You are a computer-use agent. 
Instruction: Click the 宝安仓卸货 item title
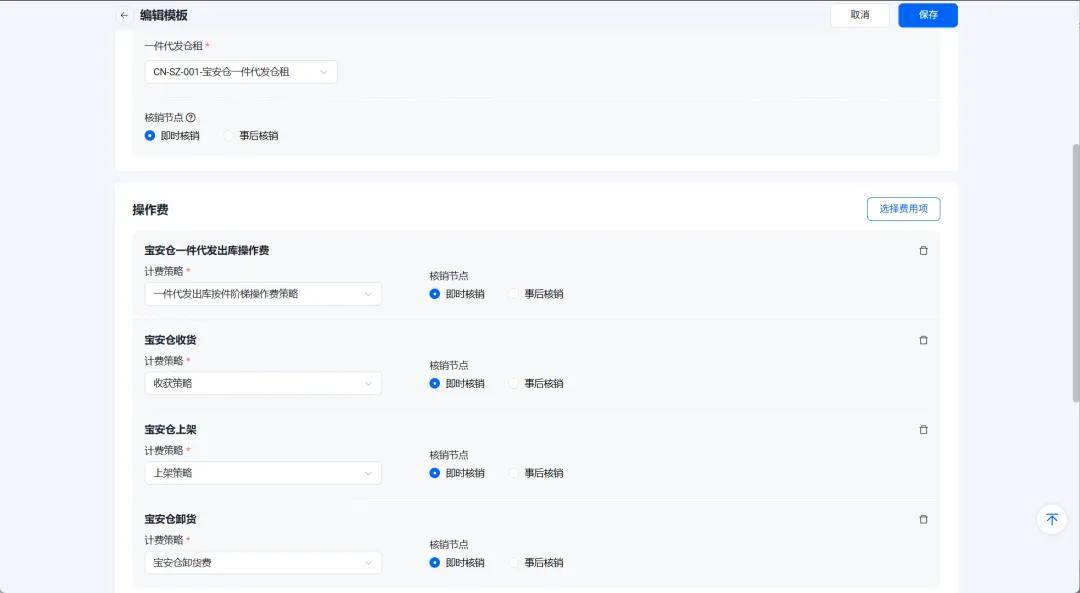point(170,519)
